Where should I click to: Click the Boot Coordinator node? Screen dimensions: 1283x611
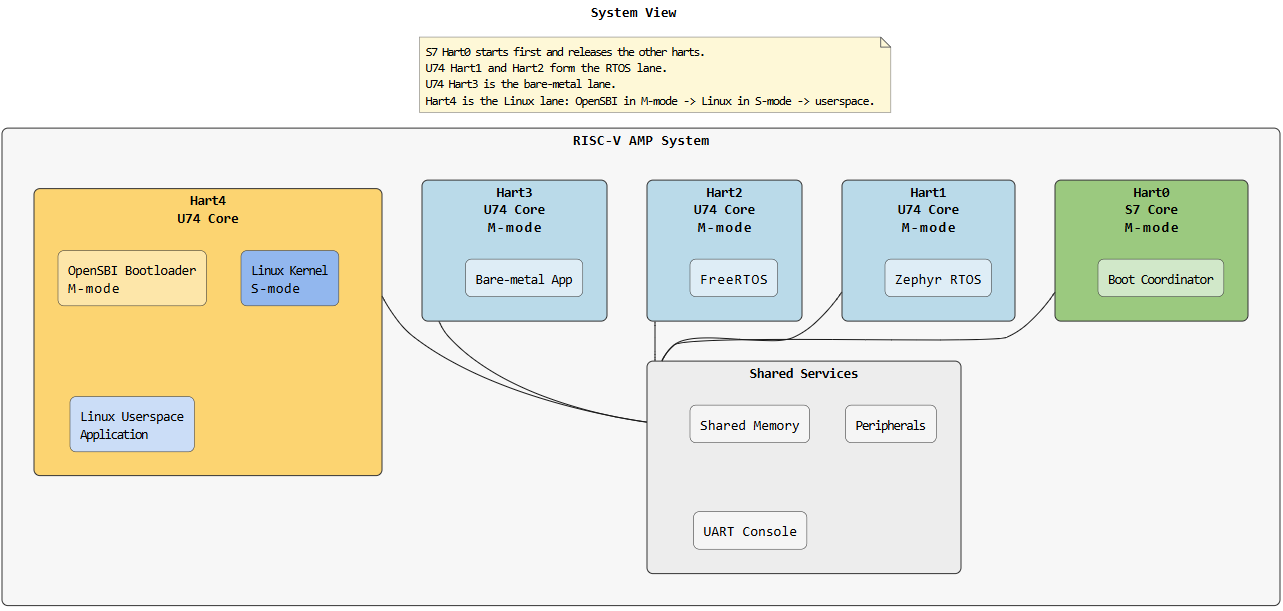pyautogui.click(x=1160, y=279)
